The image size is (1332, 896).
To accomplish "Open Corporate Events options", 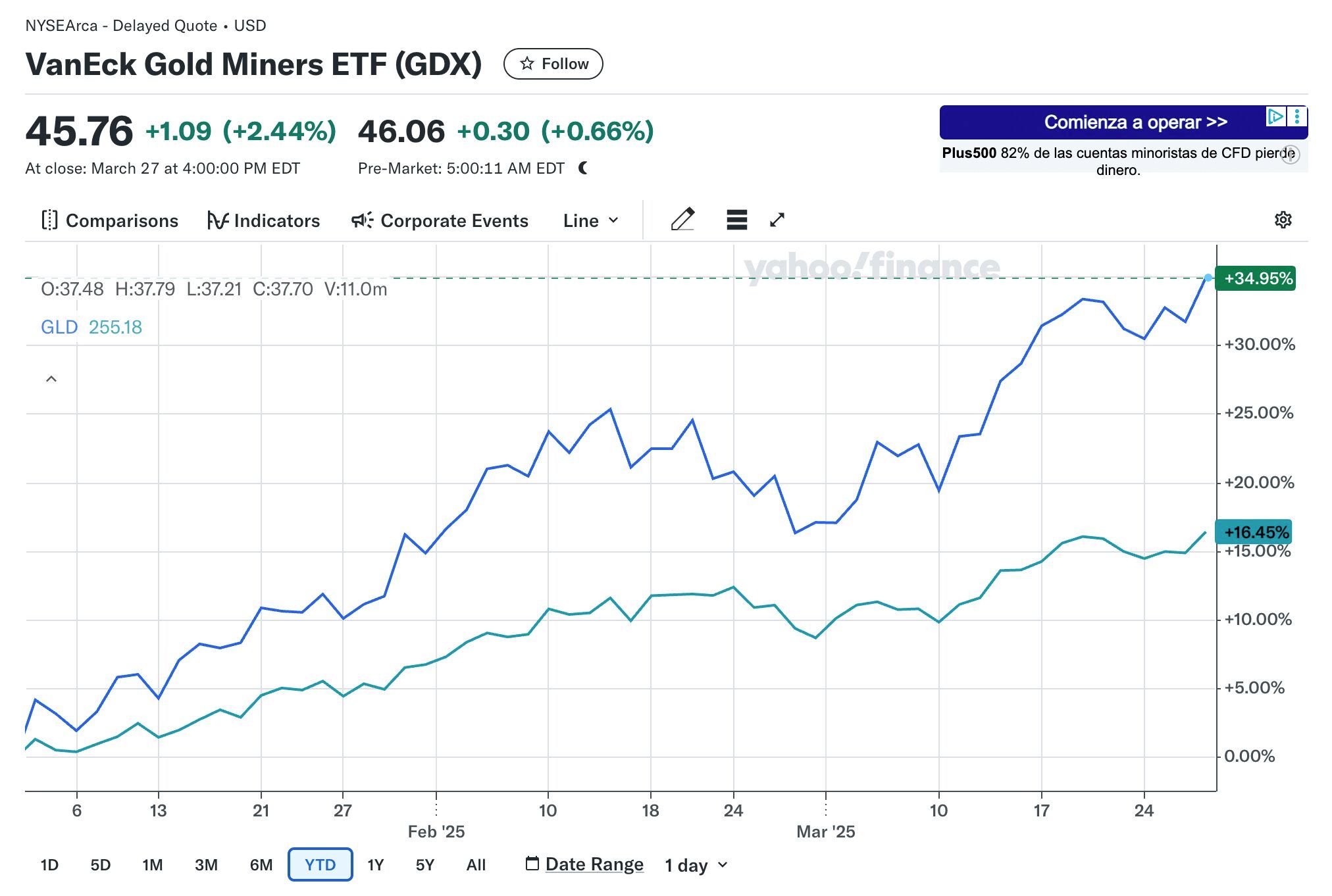I will pos(440,220).
